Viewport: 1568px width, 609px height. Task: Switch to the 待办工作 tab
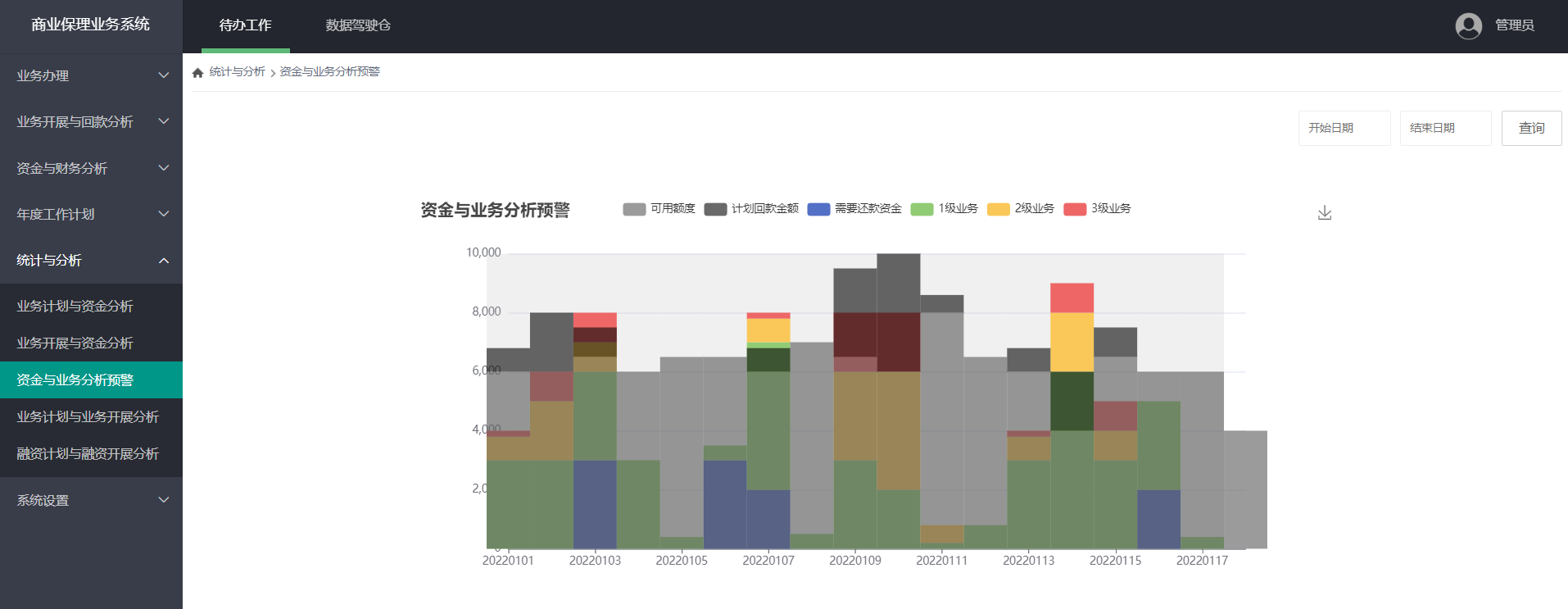point(245,25)
